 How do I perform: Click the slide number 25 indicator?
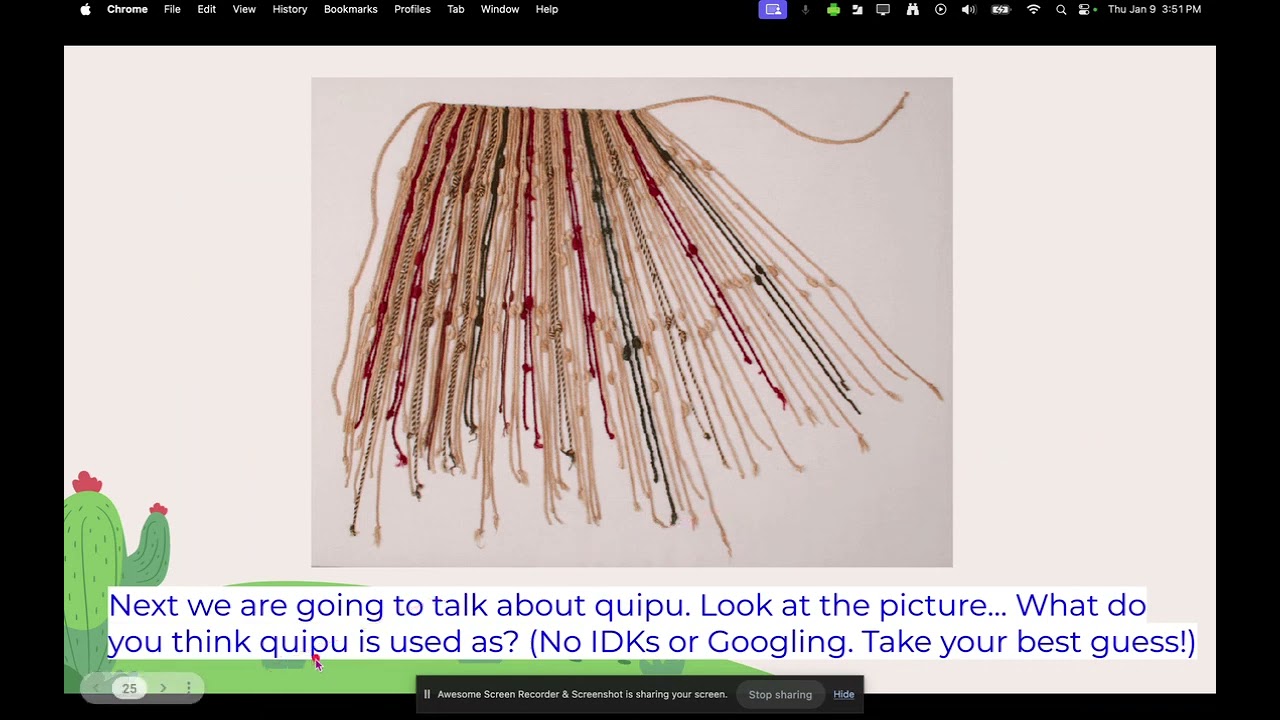[x=129, y=688]
